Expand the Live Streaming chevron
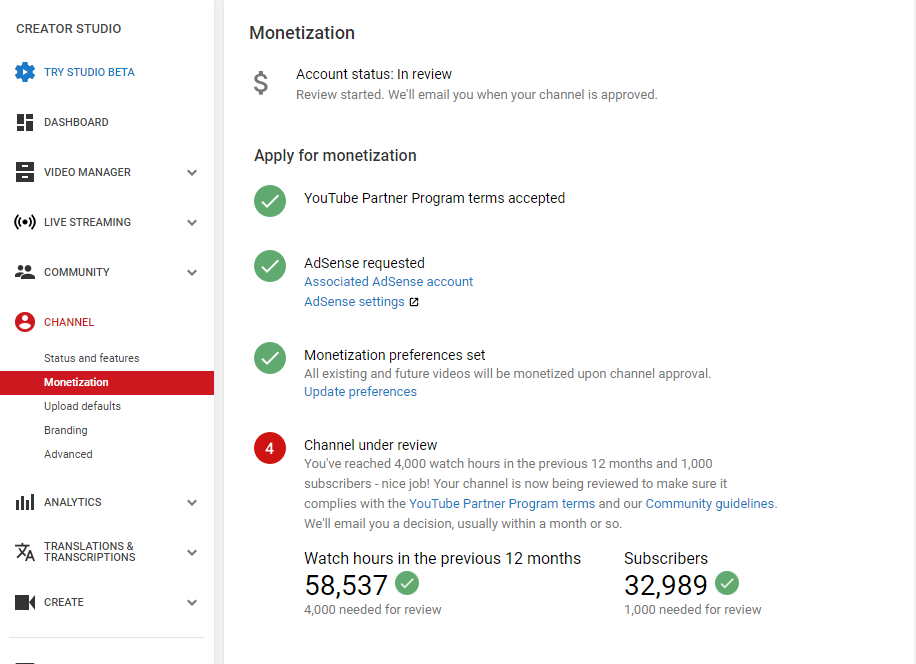 coord(192,223)
